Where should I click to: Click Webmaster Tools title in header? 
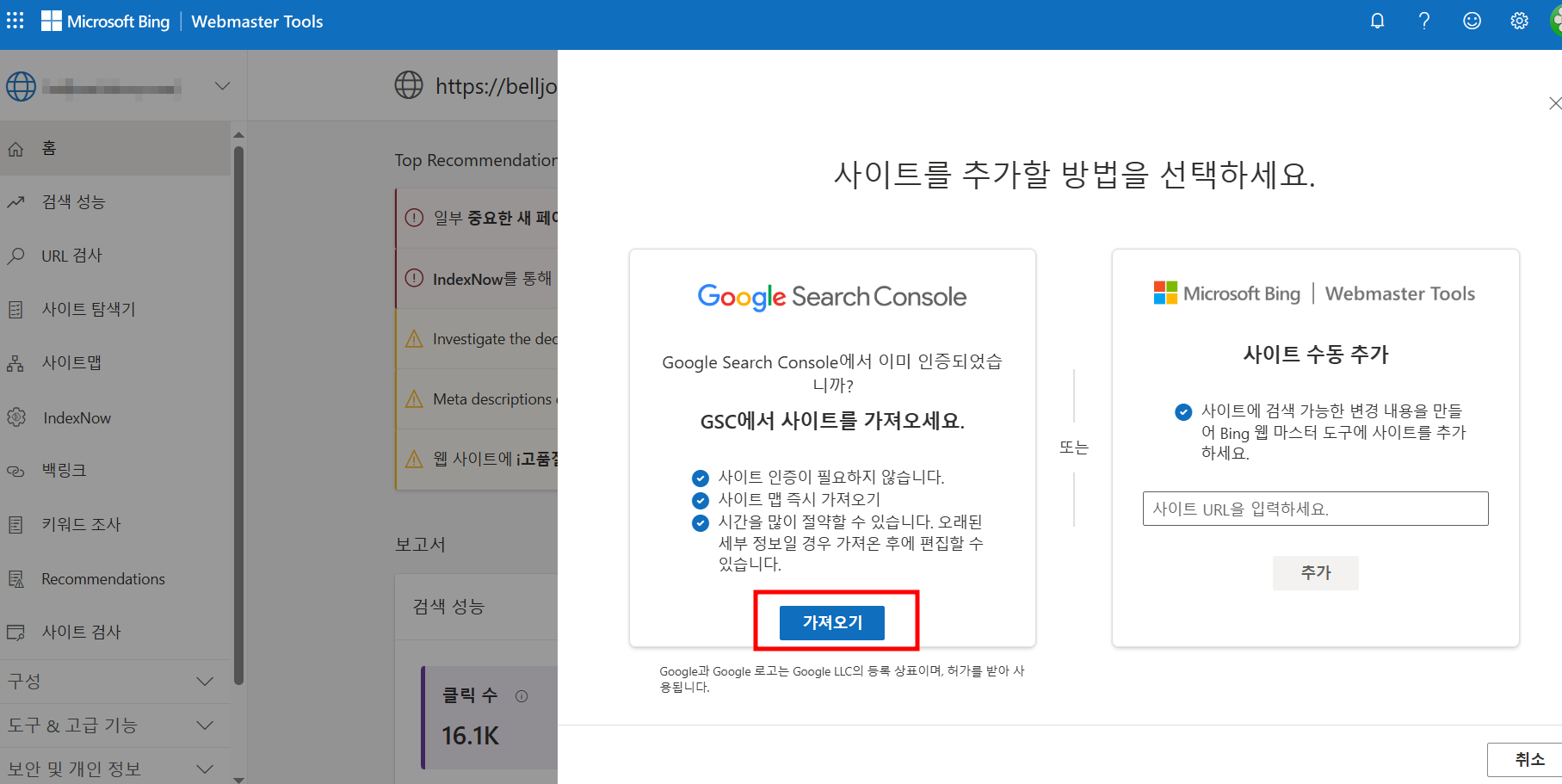[257, 22]
